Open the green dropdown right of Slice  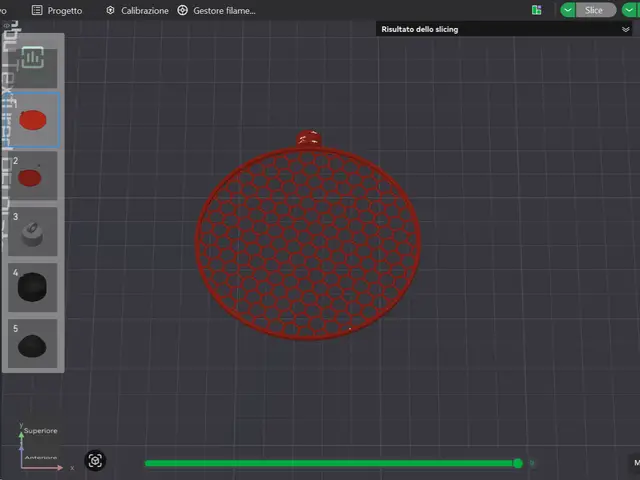(629, 10)
